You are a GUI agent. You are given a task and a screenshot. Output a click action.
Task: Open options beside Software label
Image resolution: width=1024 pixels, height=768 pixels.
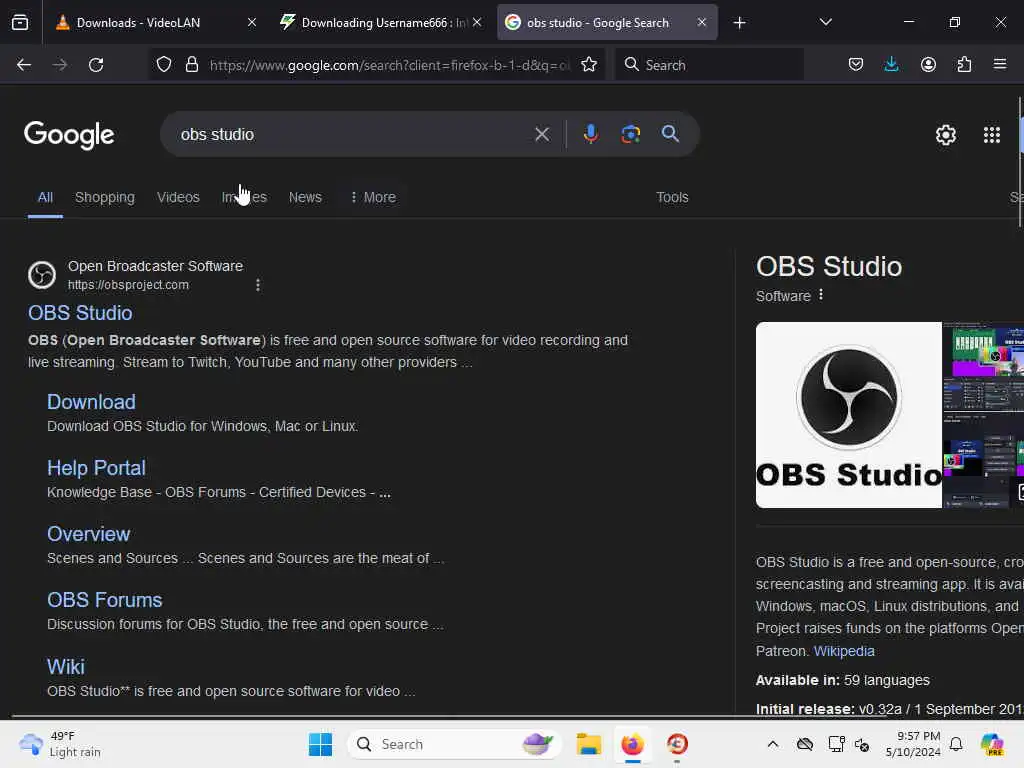[821, 295]
